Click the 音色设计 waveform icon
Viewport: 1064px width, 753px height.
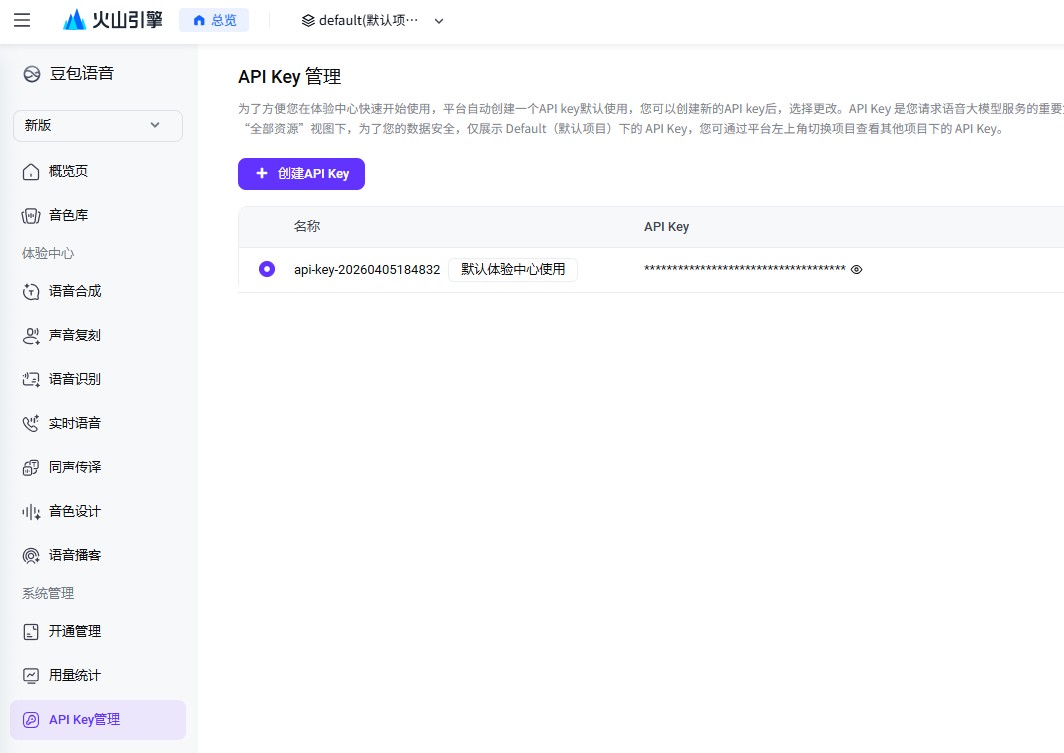(x=31, y=511)
